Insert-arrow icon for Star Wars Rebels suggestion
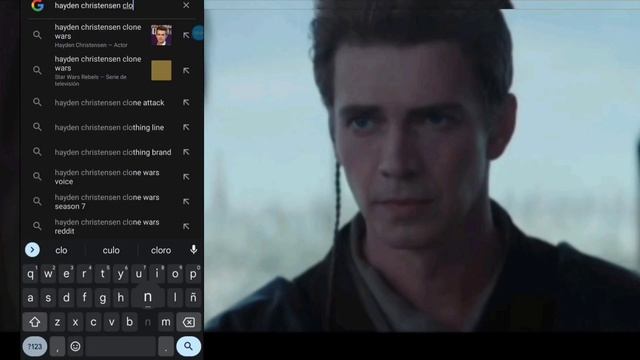 [186, 71]
